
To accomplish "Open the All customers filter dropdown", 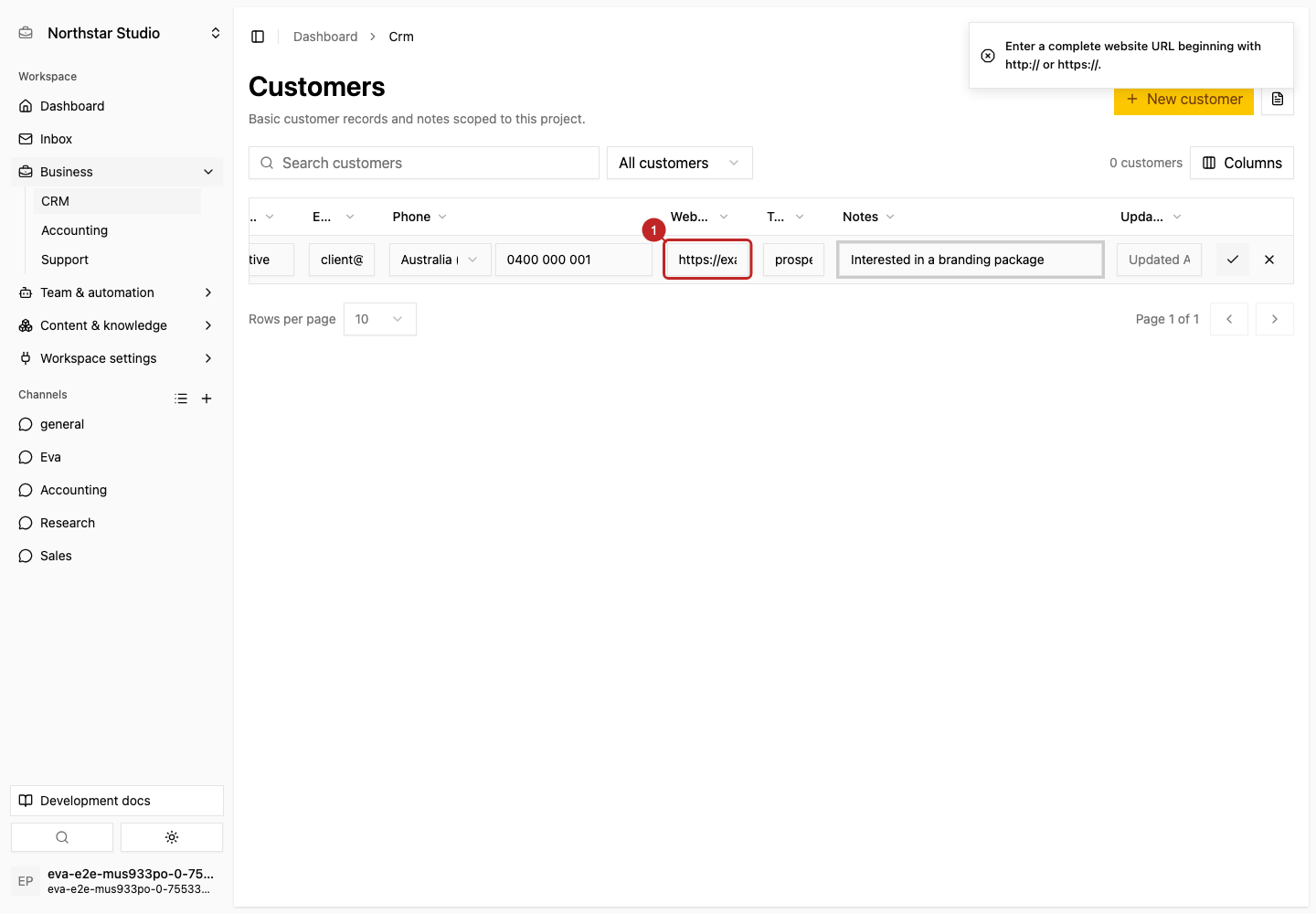I will point(680,163).
